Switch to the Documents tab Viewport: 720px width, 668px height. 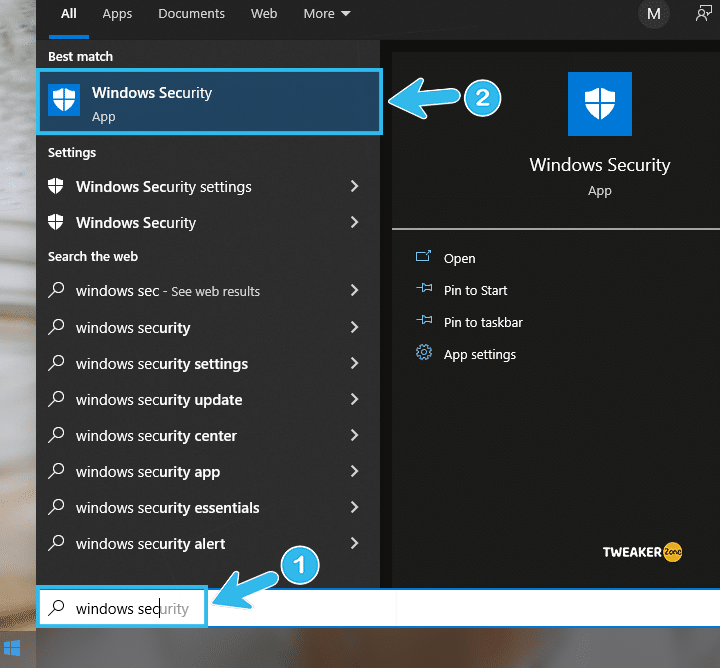[191, 14]
